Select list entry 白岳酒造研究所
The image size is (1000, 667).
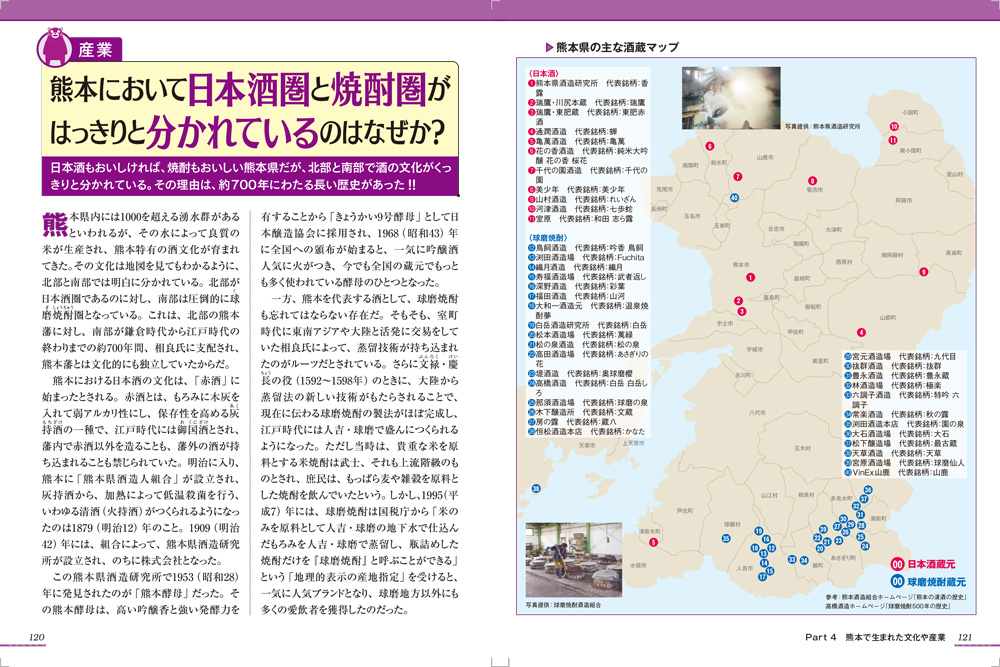(x=587, y=325)
